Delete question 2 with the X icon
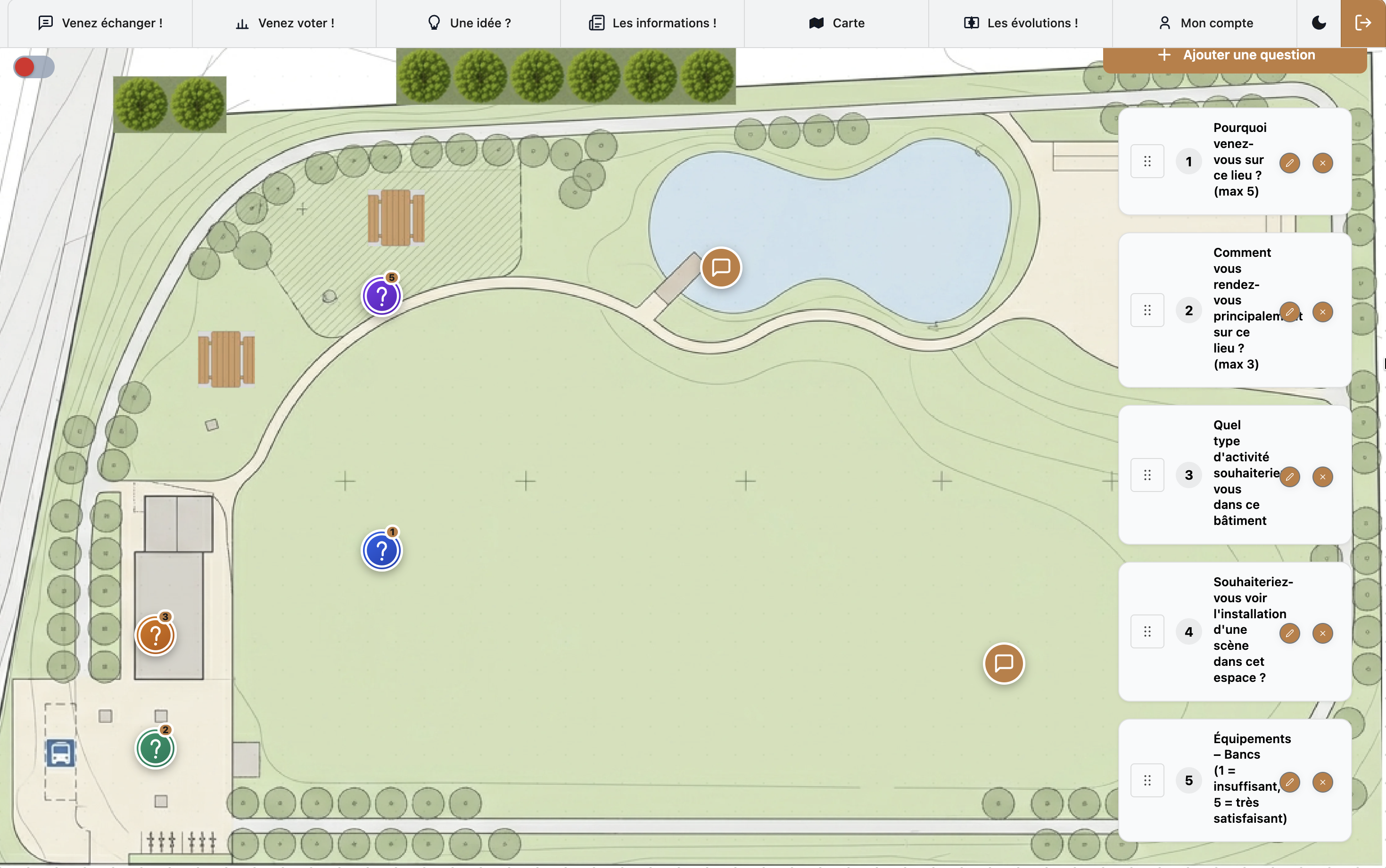 coord(1322,312)
